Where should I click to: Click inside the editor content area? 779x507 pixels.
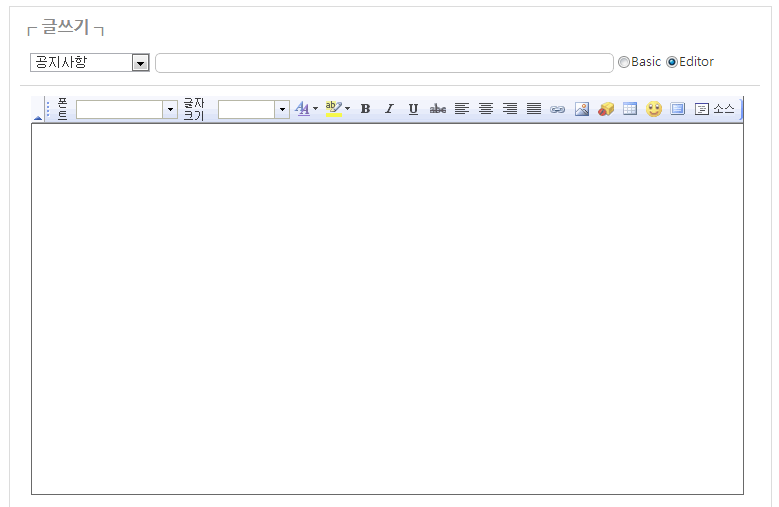click(387, 308)
